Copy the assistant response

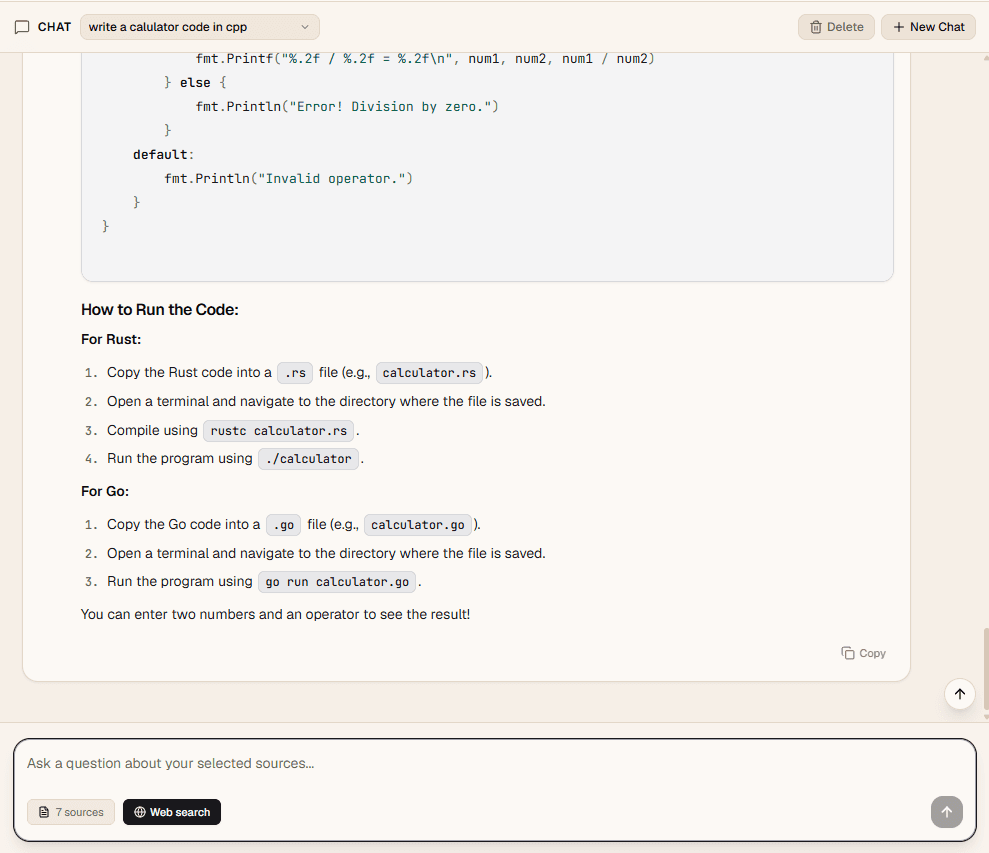click(863, 653)
